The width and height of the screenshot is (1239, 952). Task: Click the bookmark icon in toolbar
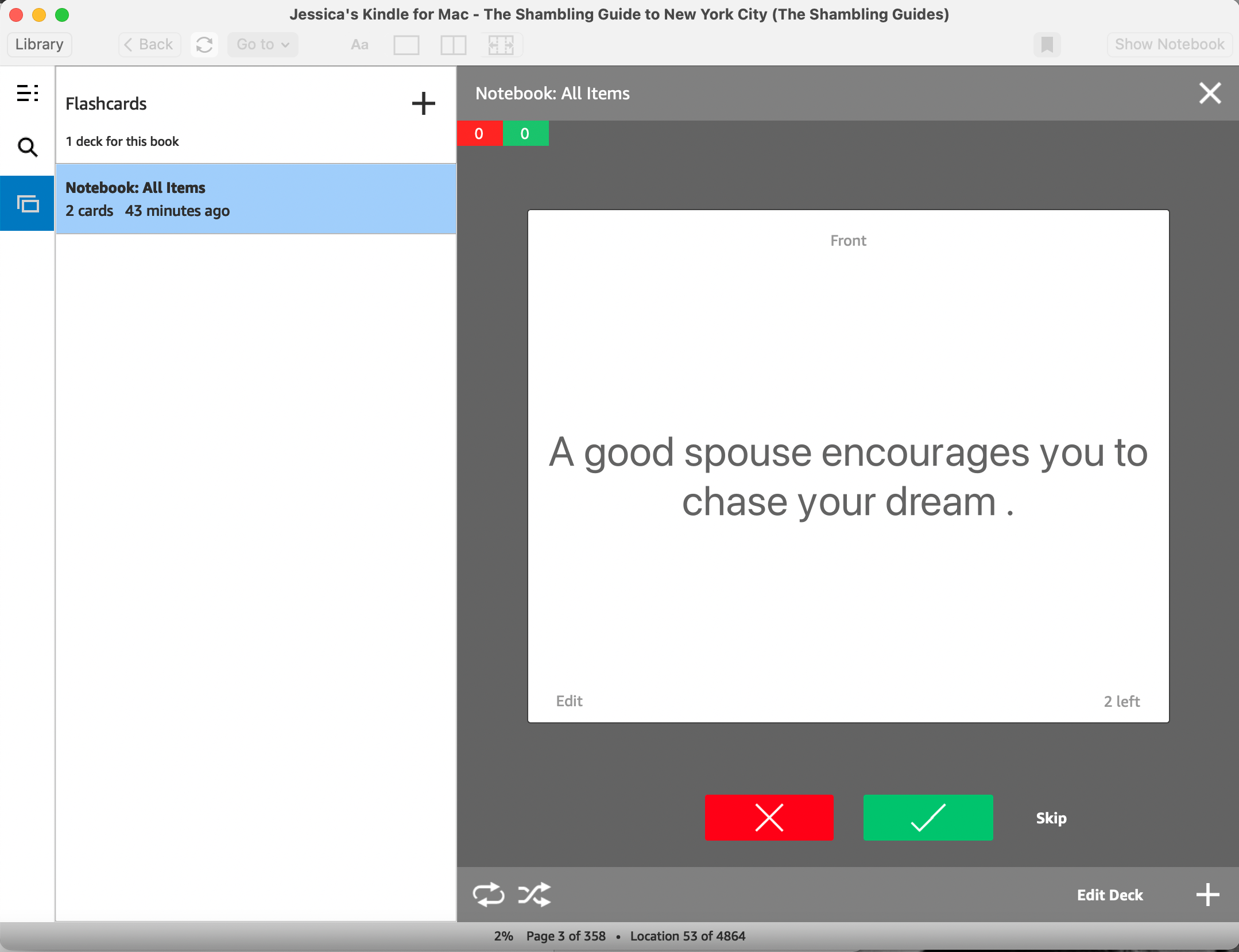click(x=1046, y=44)
